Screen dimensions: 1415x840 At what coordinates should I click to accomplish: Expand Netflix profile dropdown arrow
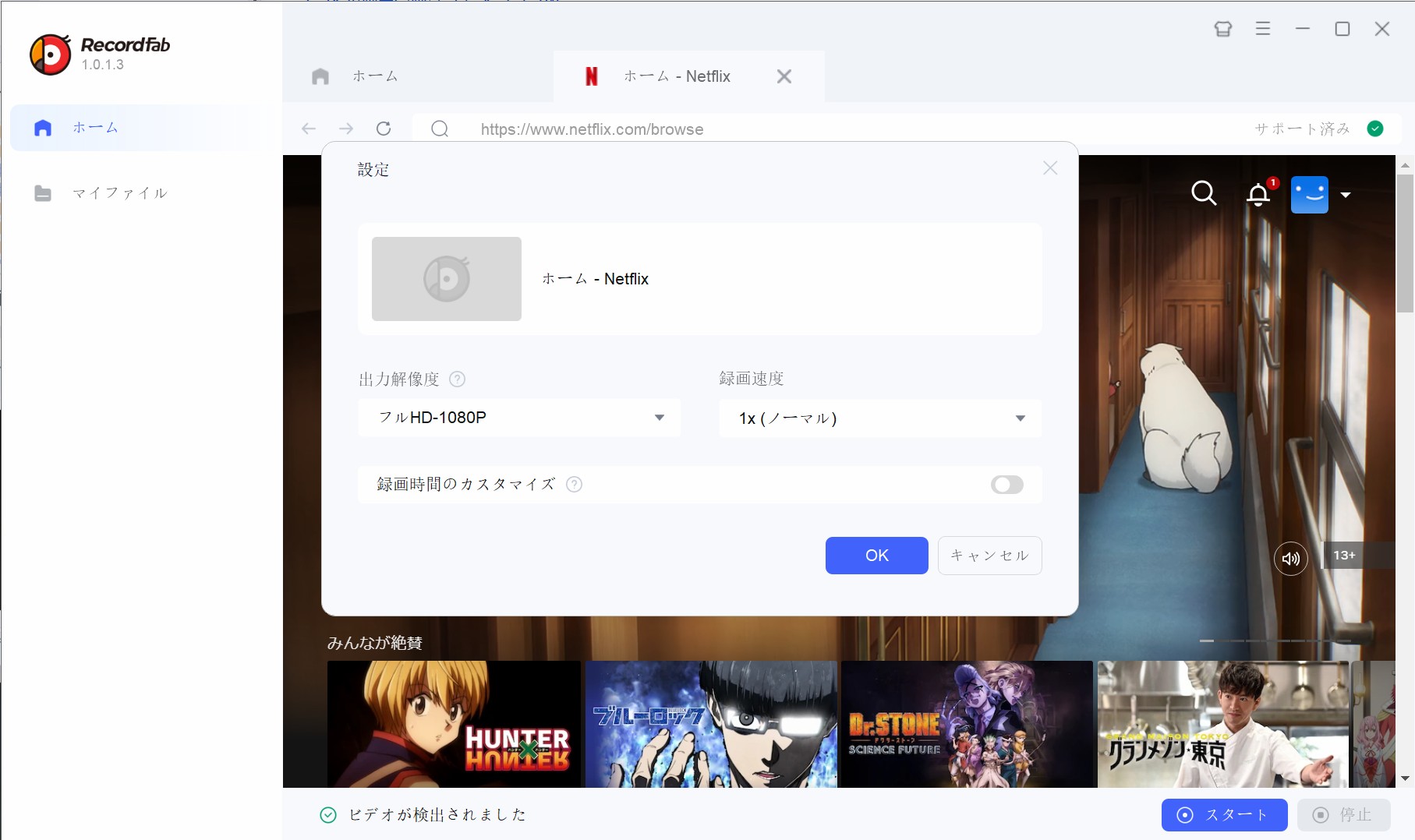(1346, 195)
